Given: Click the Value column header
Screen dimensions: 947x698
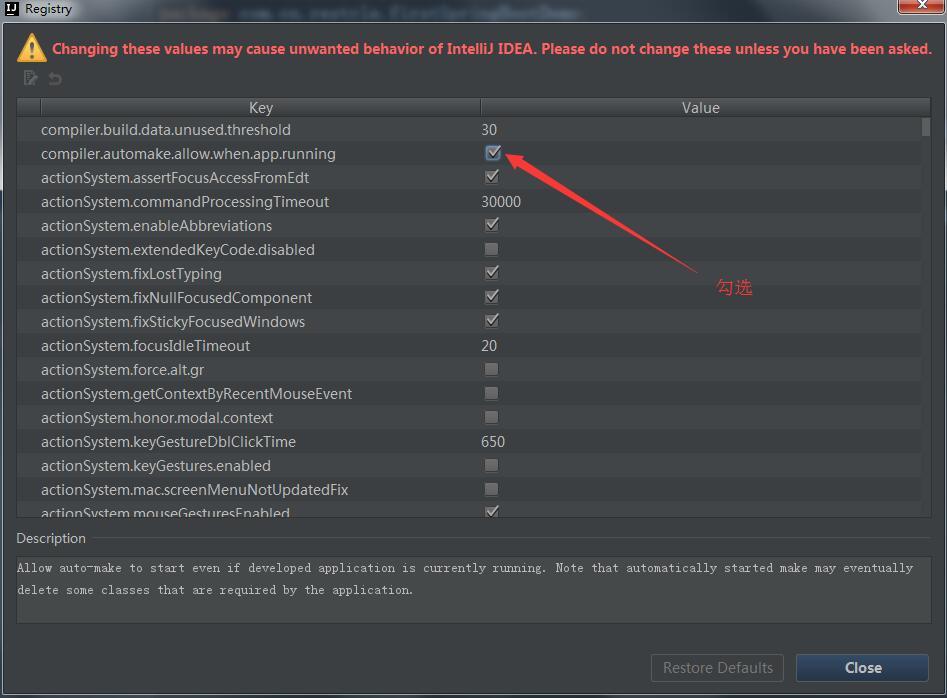Looking at the screenshot, I should [x=700, y=107].
